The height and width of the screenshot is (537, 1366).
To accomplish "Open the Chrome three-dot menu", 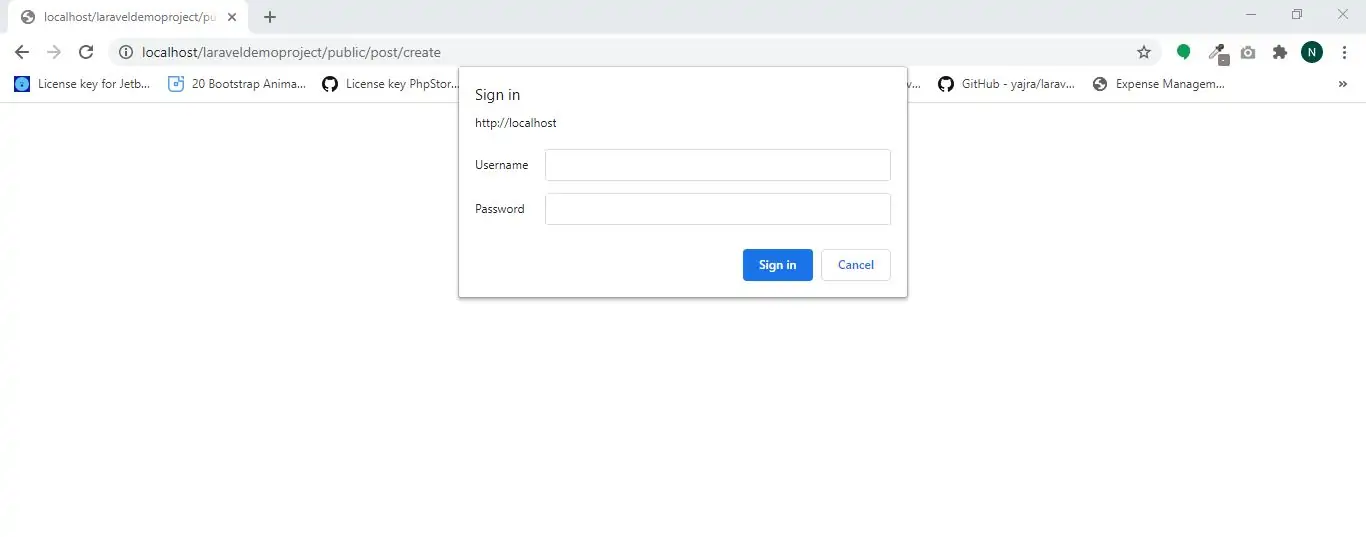I will [x=1344, y=52].
